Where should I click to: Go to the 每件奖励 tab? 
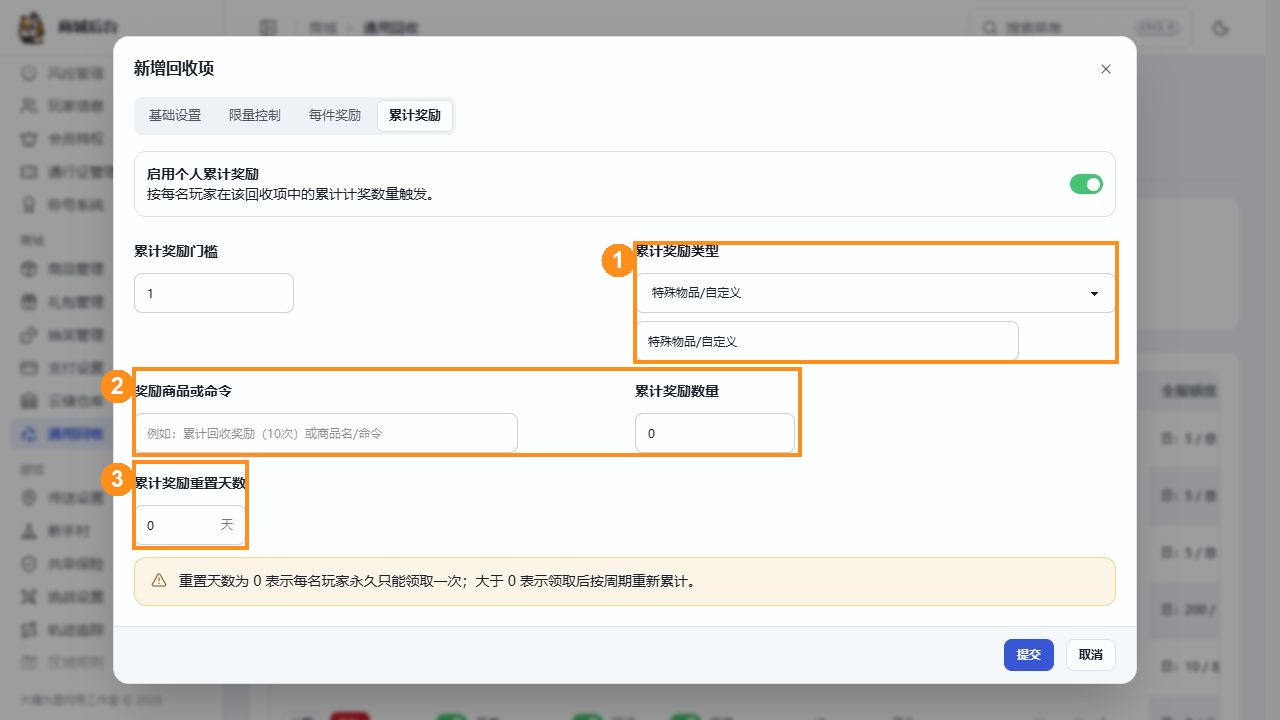335,115
